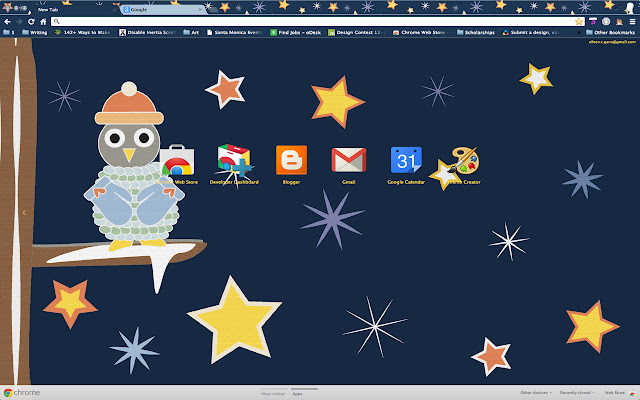The width and height of the screenshot is (640, 400).
Task: Launch the Blogger app
Action: click(x=291, y=164)
